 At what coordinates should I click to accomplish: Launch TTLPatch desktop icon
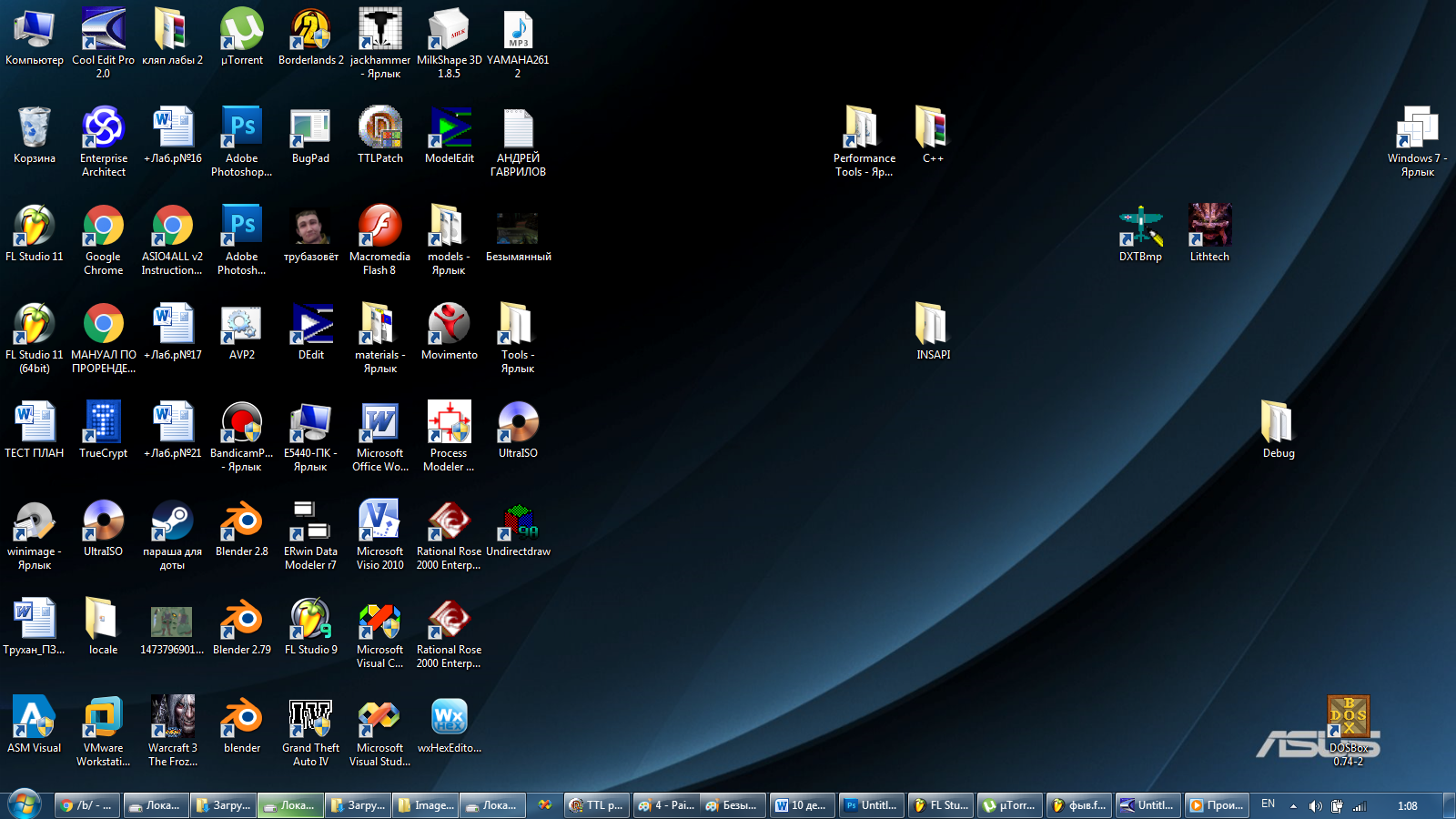tap(380, 136)
